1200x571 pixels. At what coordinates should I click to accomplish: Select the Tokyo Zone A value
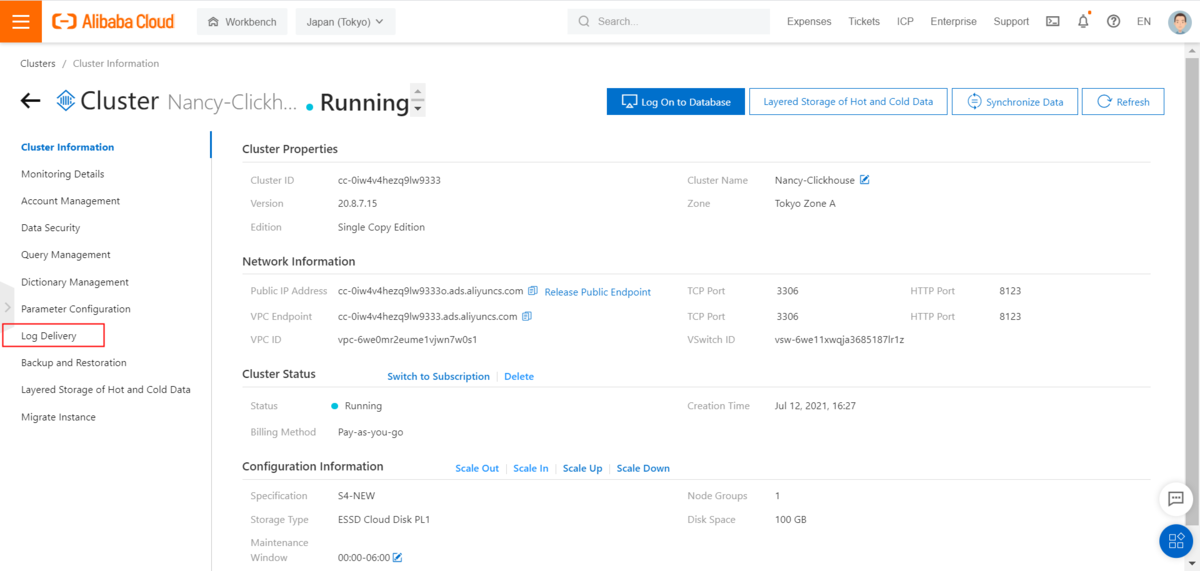pos(805,203)
